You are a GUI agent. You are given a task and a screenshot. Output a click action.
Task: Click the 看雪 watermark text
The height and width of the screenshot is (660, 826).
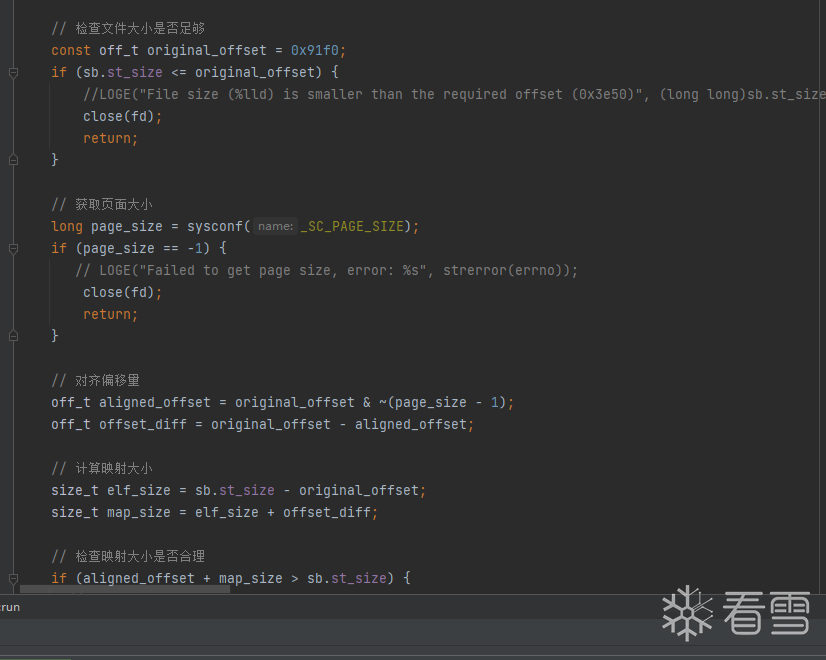coord(767,611)
